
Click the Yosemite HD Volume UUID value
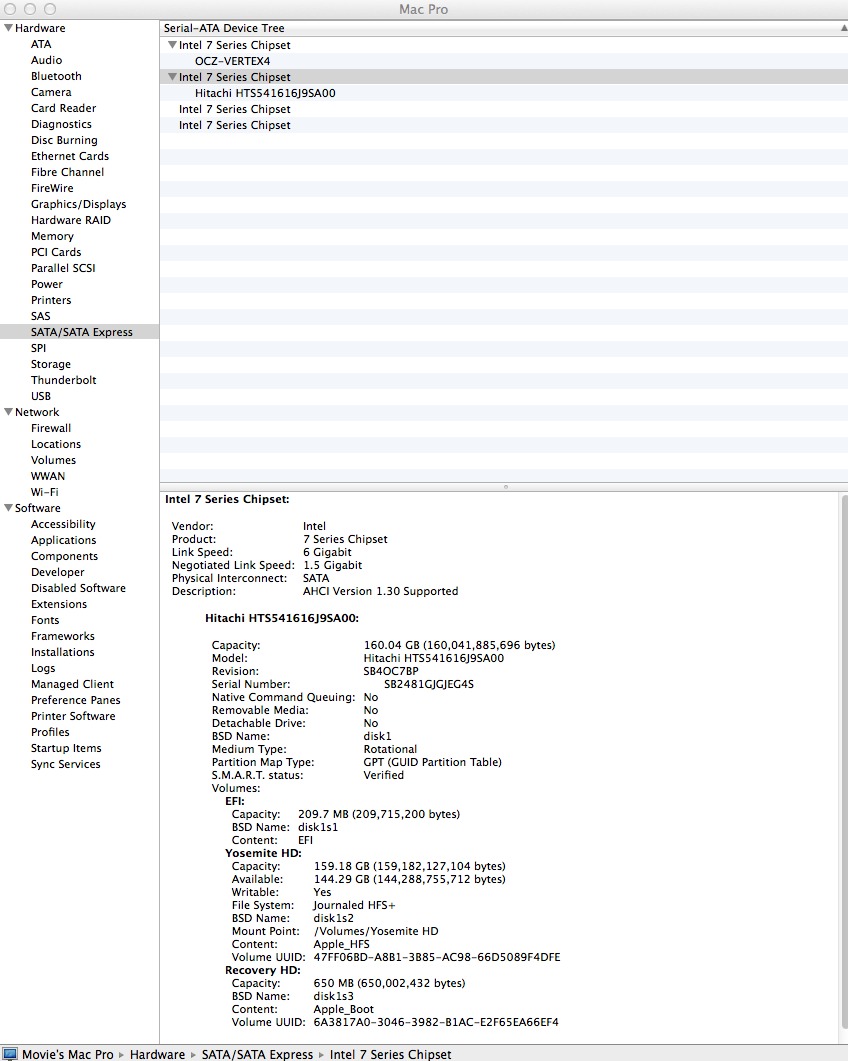437,957
